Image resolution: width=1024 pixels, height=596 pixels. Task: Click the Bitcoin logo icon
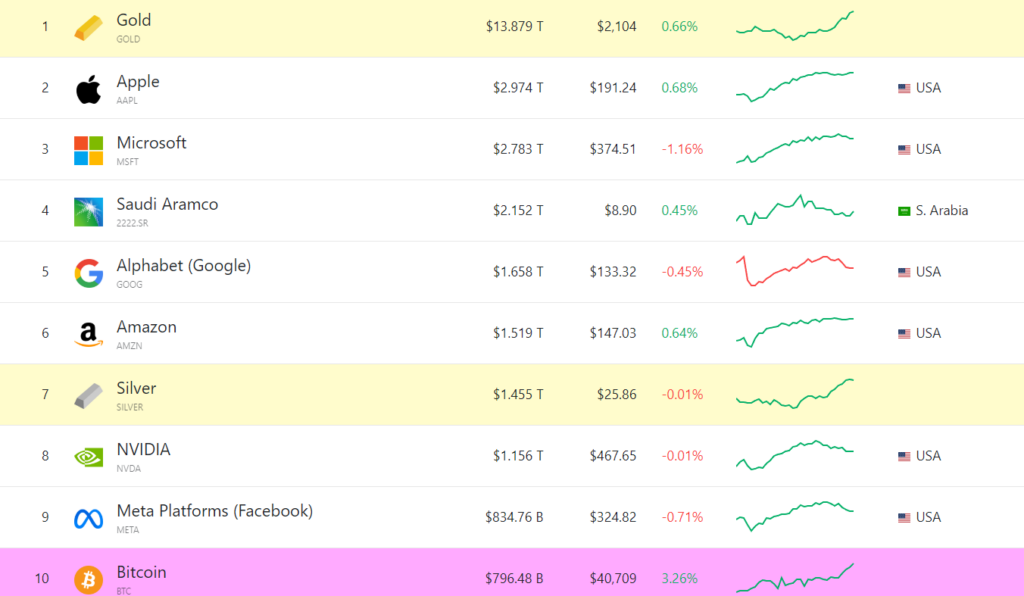click(88, 579)
